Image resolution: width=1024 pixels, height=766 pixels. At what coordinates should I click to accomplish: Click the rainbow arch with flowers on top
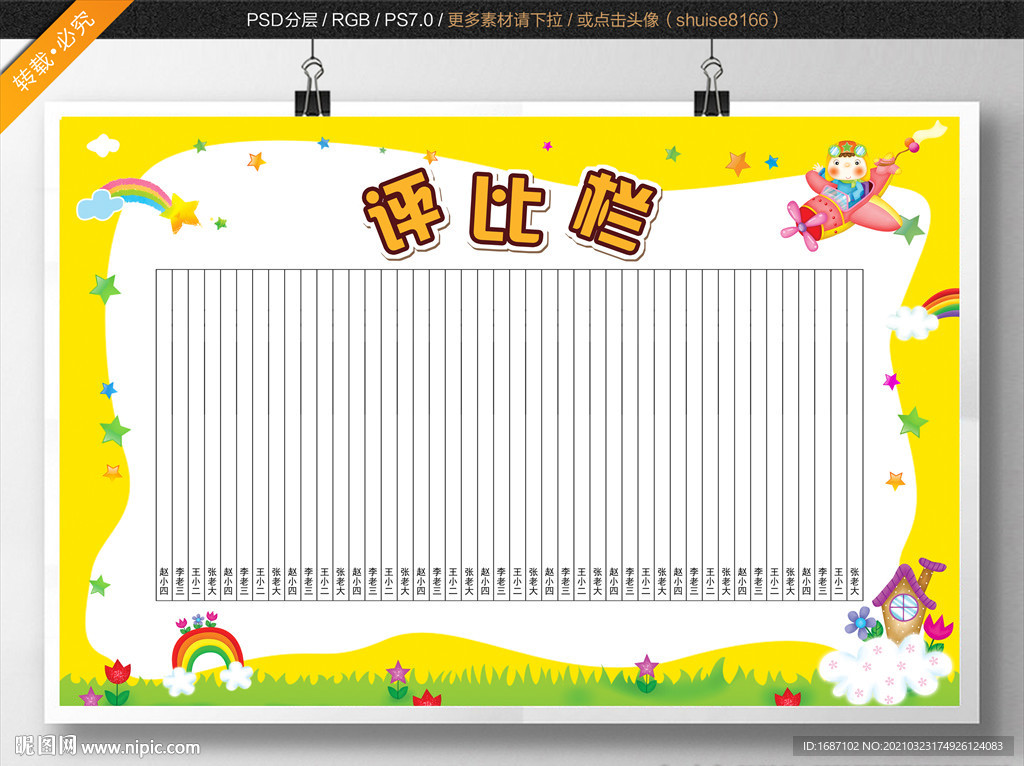point(208,651)
